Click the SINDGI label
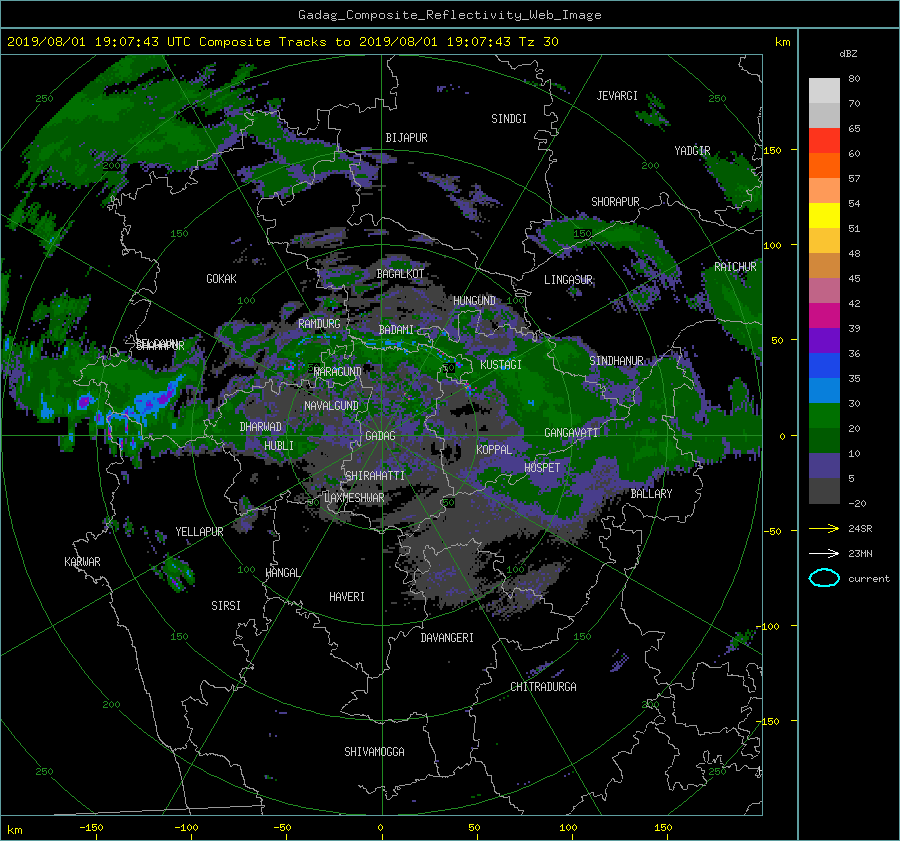The image size is (900, 841). point(509,119)
